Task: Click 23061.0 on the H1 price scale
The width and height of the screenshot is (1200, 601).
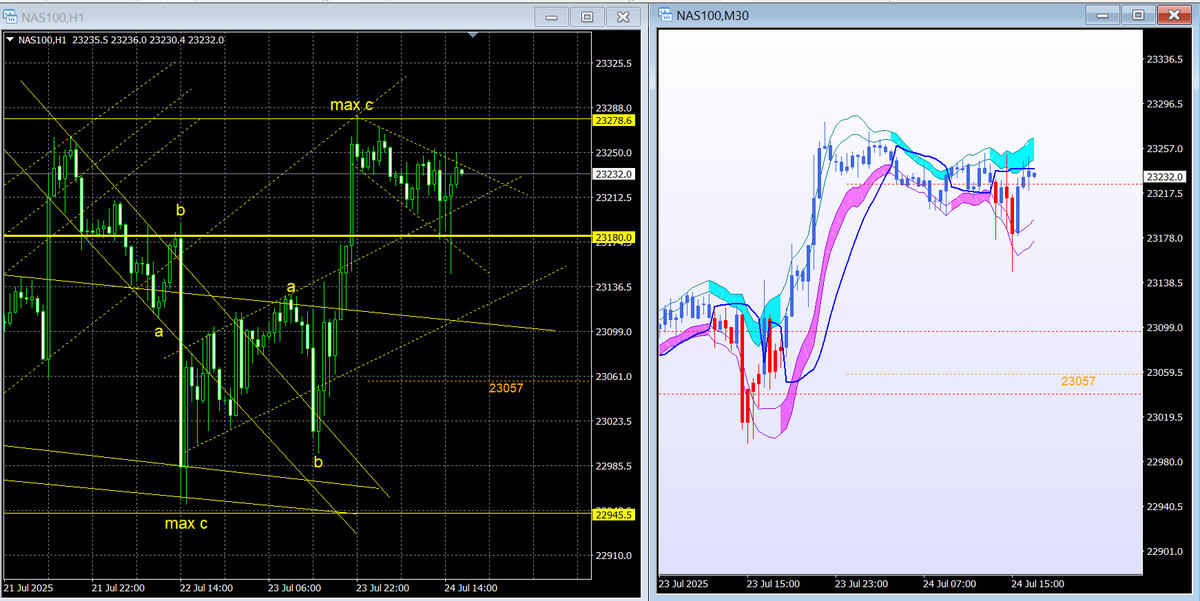Action: point(614,377)
